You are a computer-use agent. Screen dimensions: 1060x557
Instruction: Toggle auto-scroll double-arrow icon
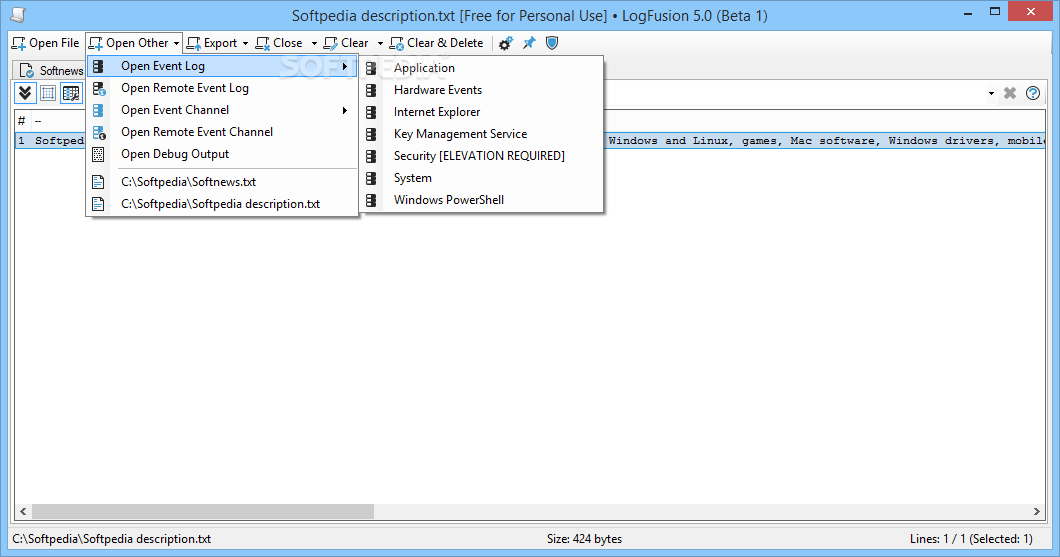click(25, 93)
